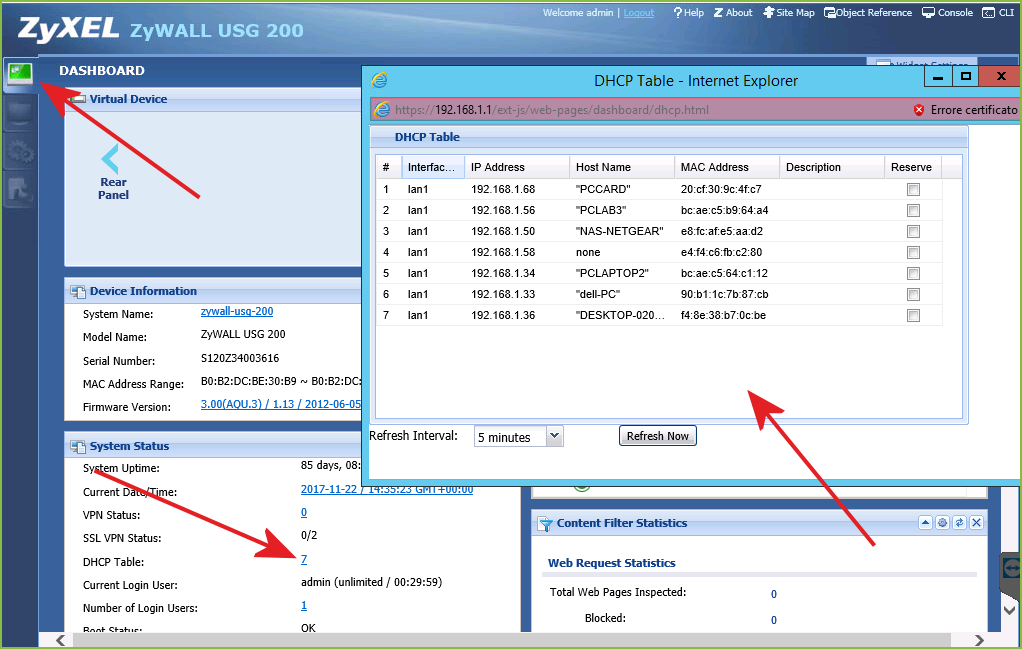Open the Maintenance icon in left sidebar
1022x649 pixels.
click(x=20, y=189)
